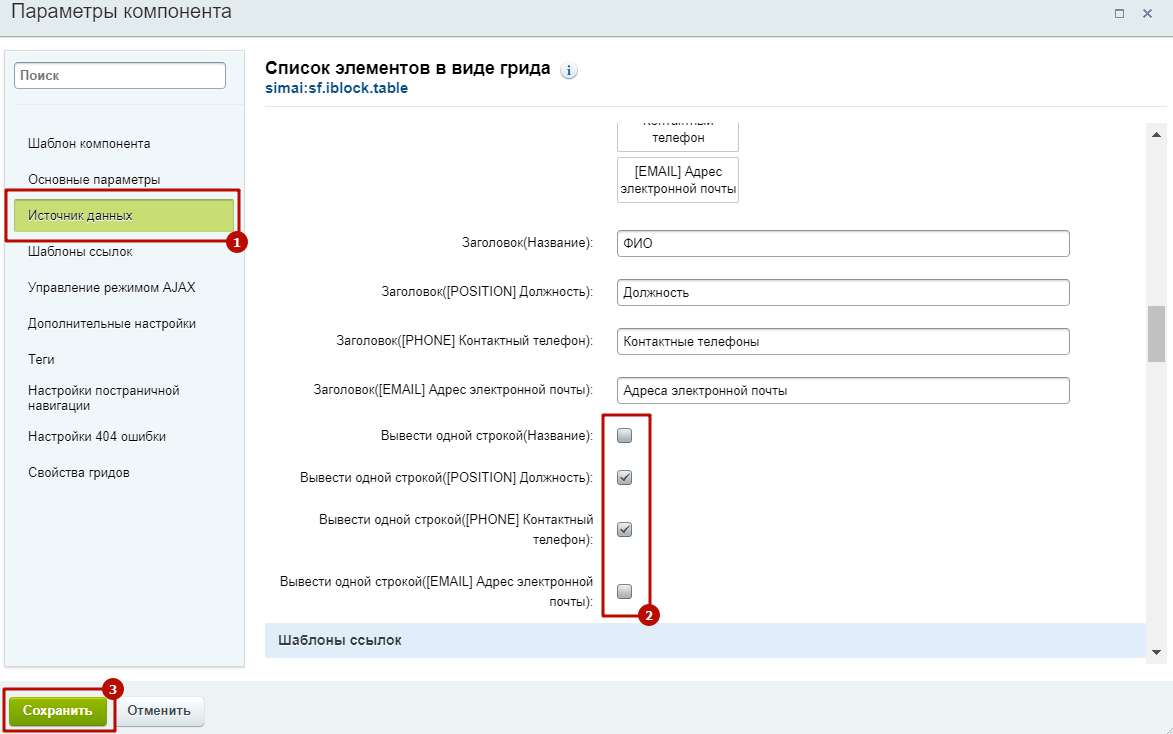This screenshot has height=734, width=1173.
Task: Uncheck 'Вывести одной строкой' for POSITION Должность
Action: 625,478
